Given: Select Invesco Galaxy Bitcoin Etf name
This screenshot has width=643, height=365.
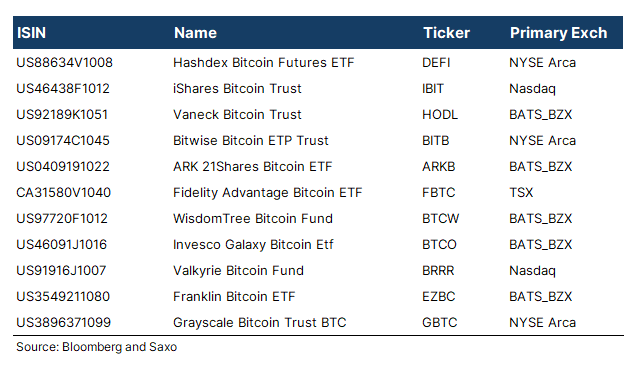Looking at the screenshot, I should click(253, 245).
